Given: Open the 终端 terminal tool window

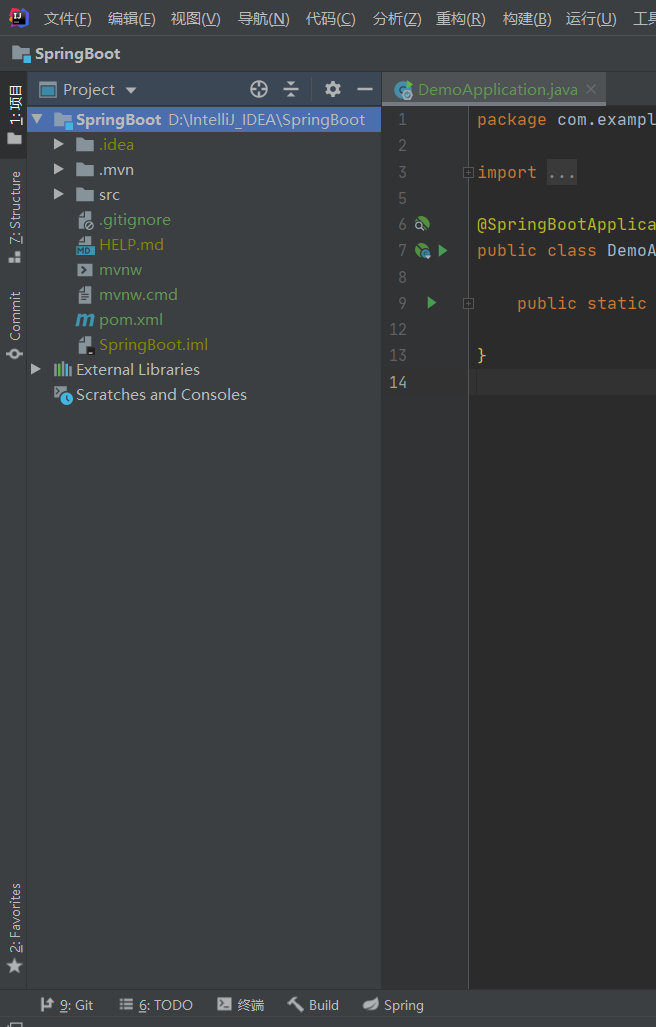Looking at the screenshot, I should (x=241, y=1005).
